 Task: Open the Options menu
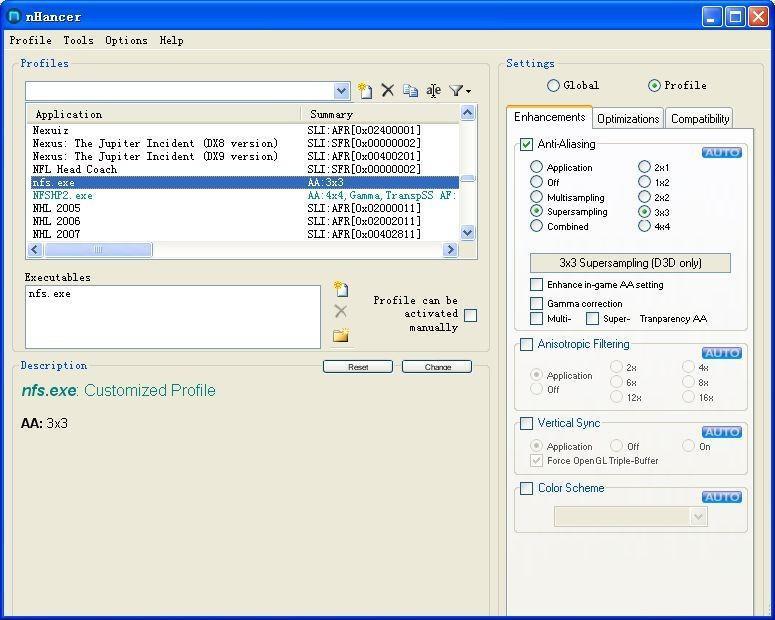coord(127,41)
